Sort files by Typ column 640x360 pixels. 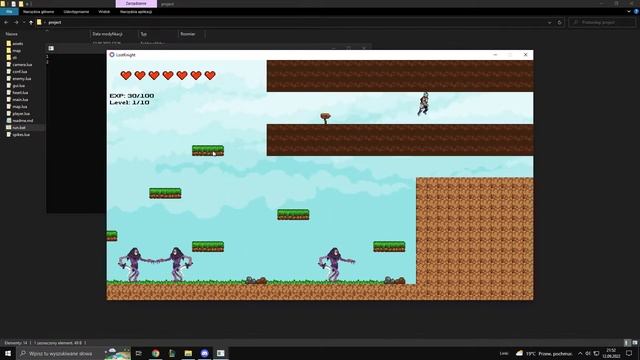coord(144,34)
